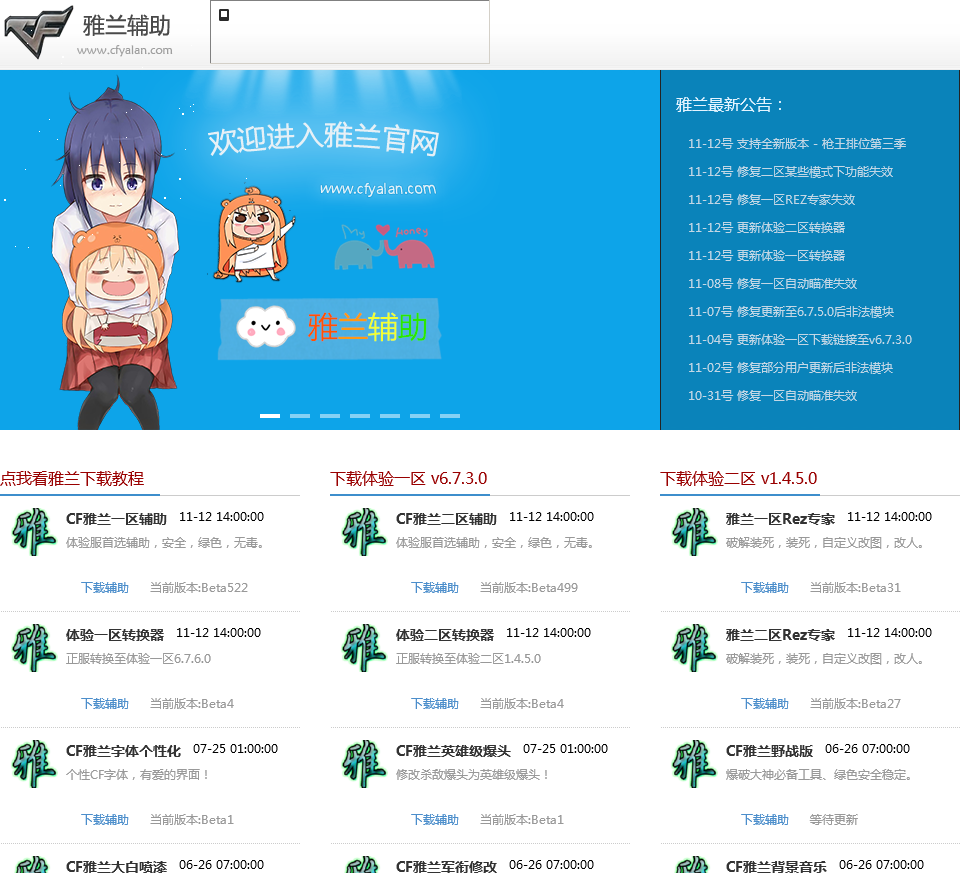Click the www.cfyalan.com text under logo
This screenshot has height=873, width=960.
point(125,50)
